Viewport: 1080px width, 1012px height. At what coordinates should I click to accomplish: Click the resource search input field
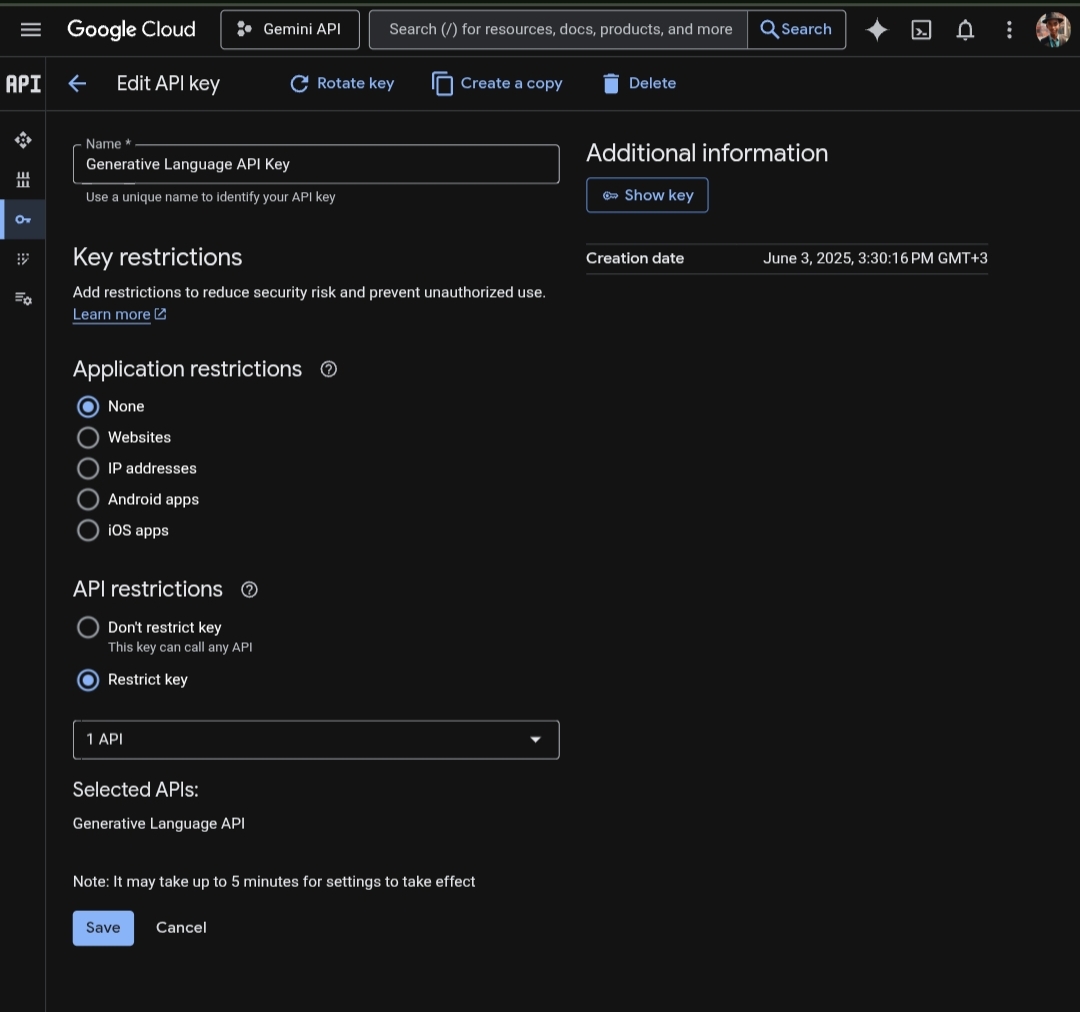(x=559, y=30)
